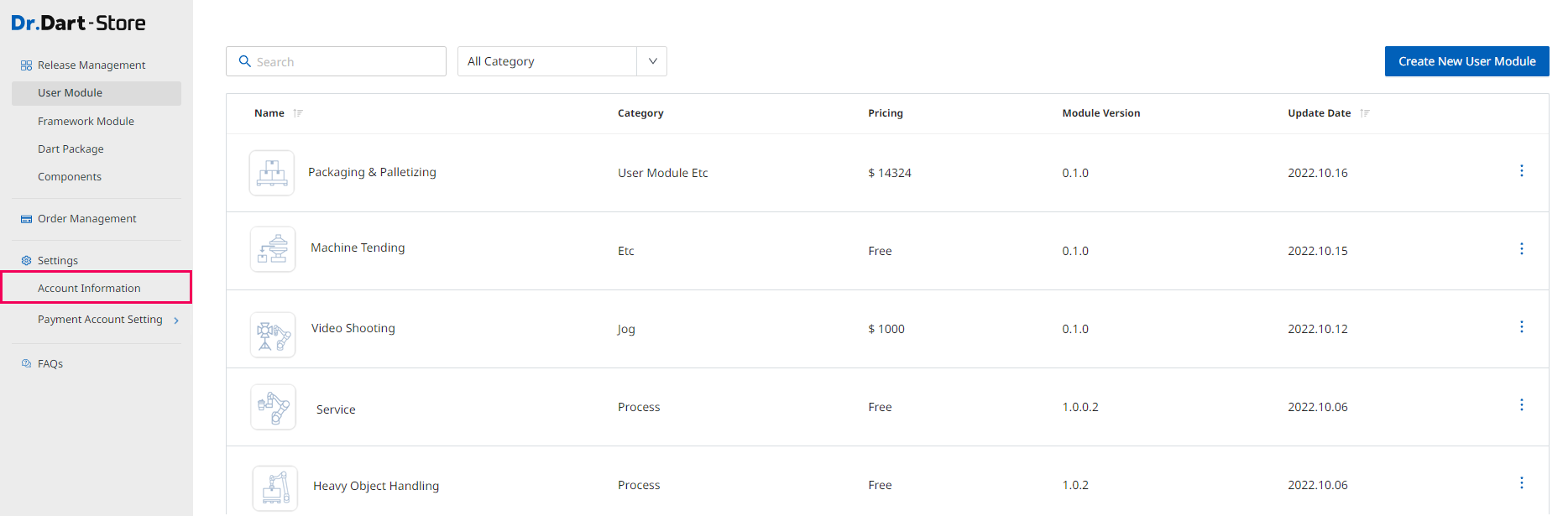Image resolution: width=1568 pixels, height=516 pixels.
Task: Open Order Management section
Action: click(86, 219)
